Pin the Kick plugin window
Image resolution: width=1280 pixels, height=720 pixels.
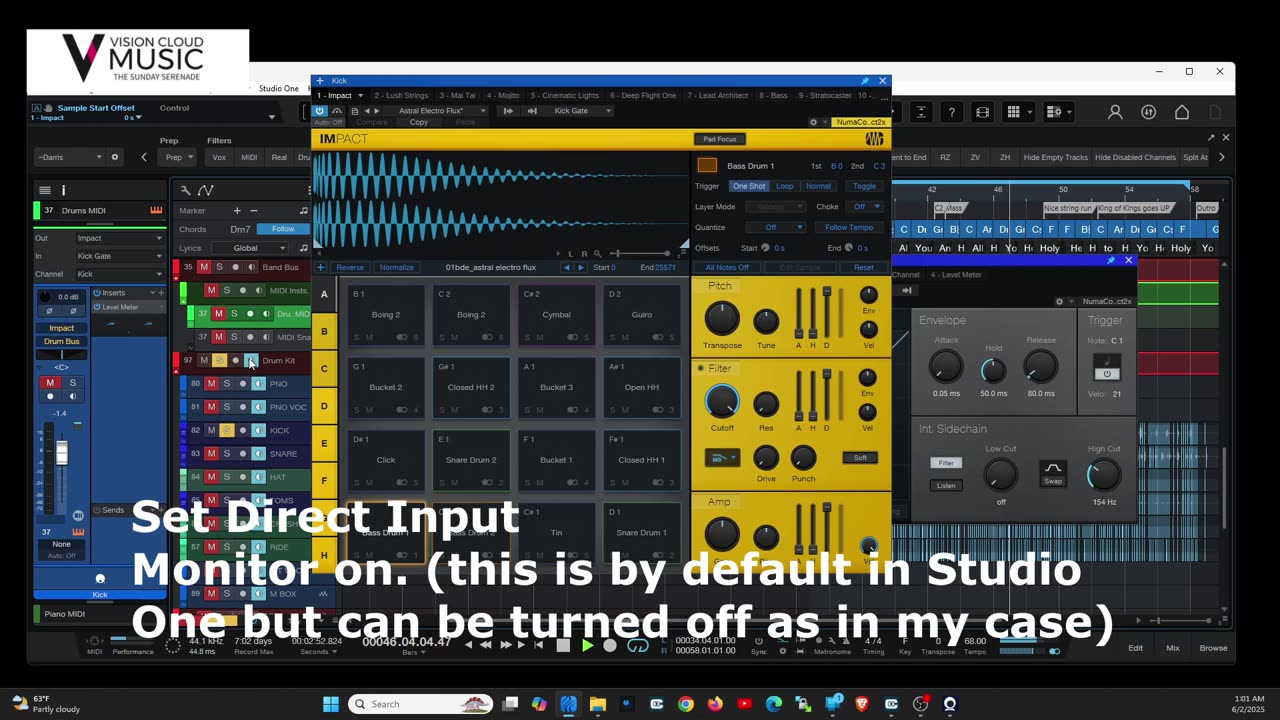pos(865,81)
